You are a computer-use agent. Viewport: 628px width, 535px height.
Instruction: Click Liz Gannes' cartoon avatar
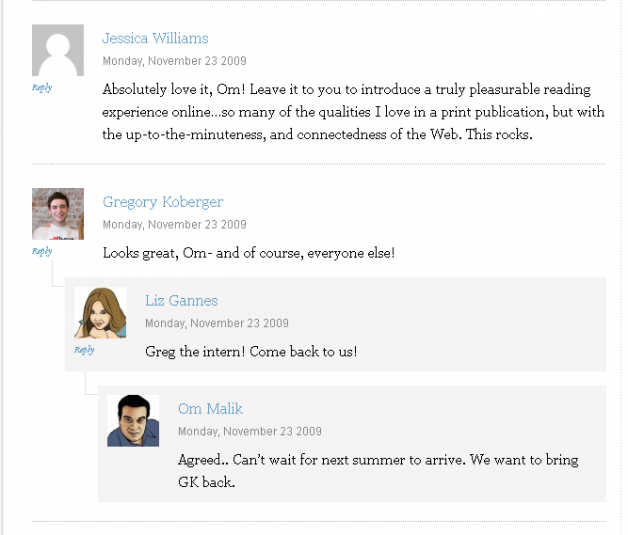pyautogui.click(x=100, y=313)
